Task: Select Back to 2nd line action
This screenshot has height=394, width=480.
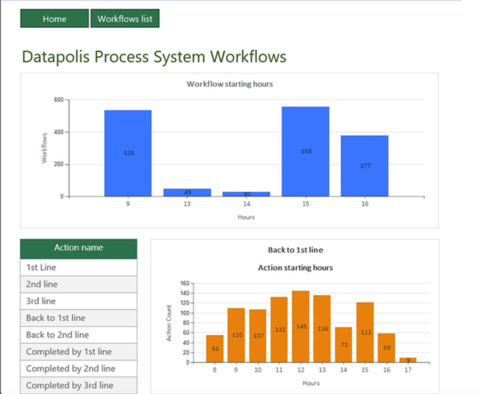Action: coord(79,335)
